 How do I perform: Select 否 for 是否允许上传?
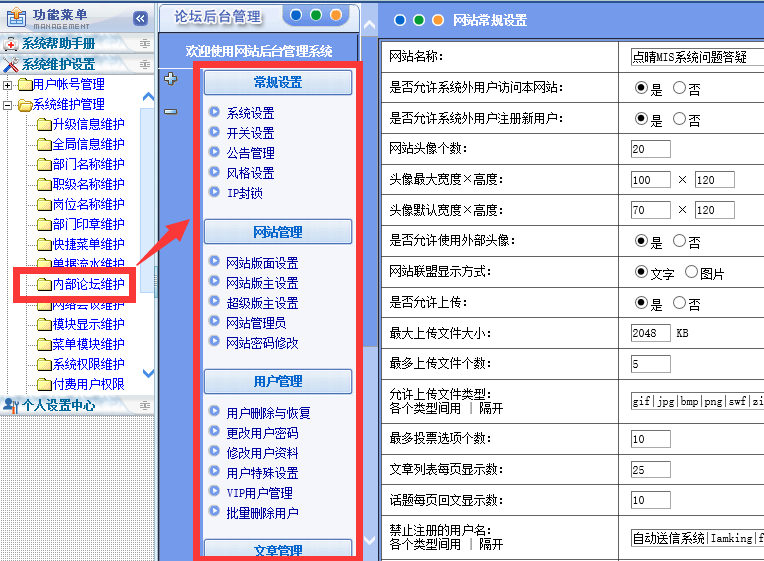pos(680,303)
